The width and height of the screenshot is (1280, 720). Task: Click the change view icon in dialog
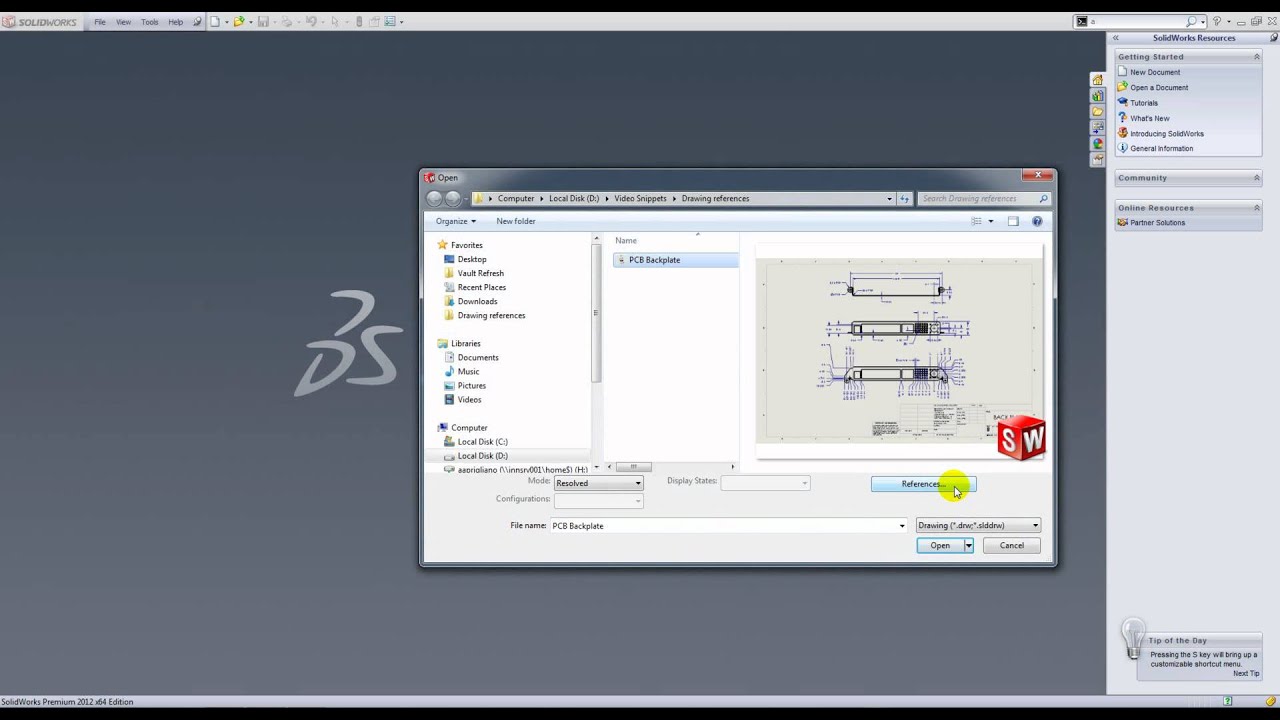tap(977, 221)
